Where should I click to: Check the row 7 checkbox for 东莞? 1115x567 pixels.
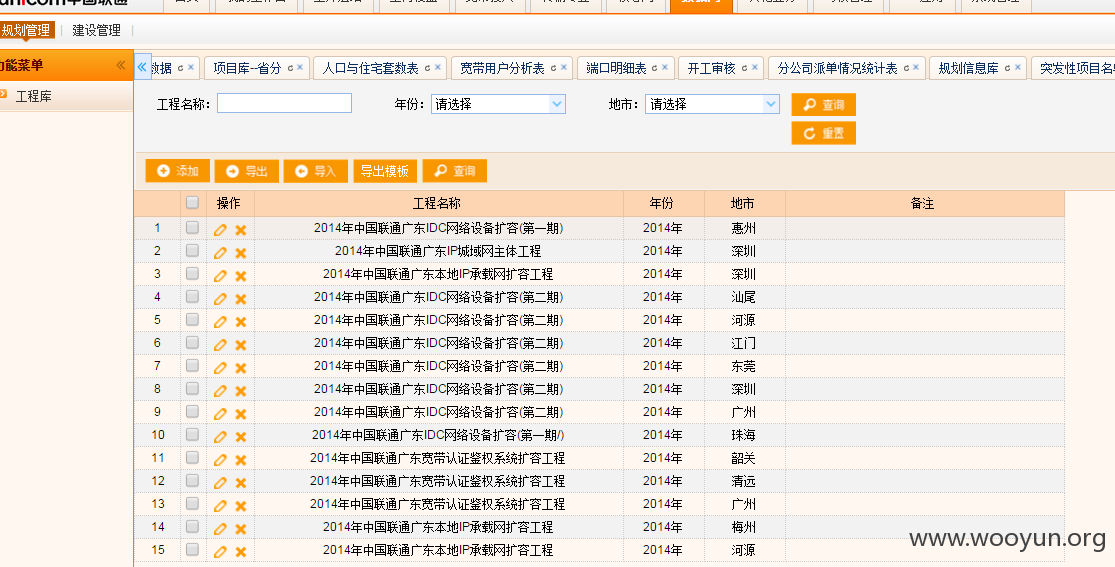[x=192, y=365]
